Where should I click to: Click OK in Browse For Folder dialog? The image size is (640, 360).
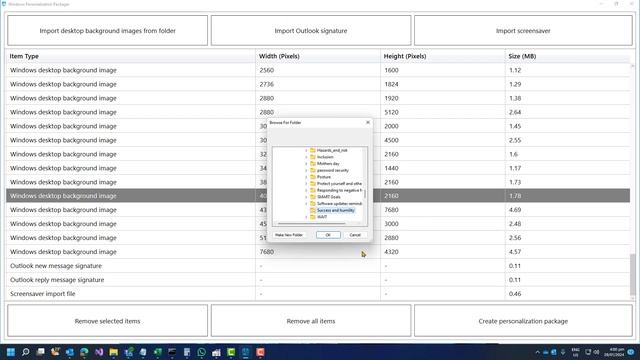328,235
